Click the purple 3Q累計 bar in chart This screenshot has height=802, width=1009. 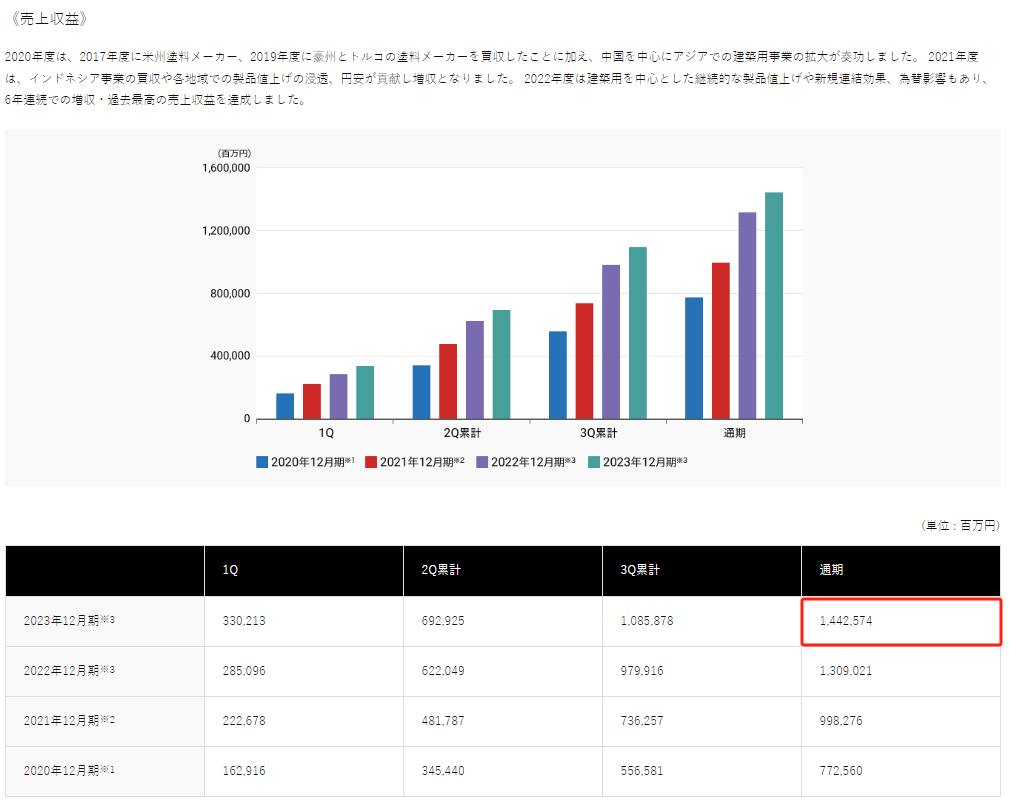point(611,342)
